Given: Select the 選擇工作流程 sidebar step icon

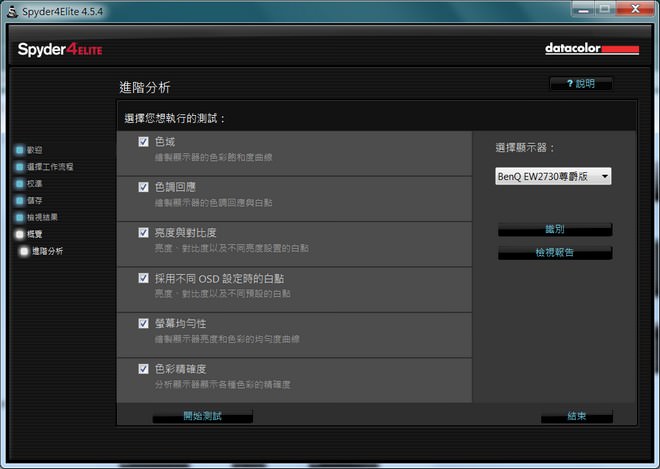Looking at the screenshot, I should tap(19, 167).
